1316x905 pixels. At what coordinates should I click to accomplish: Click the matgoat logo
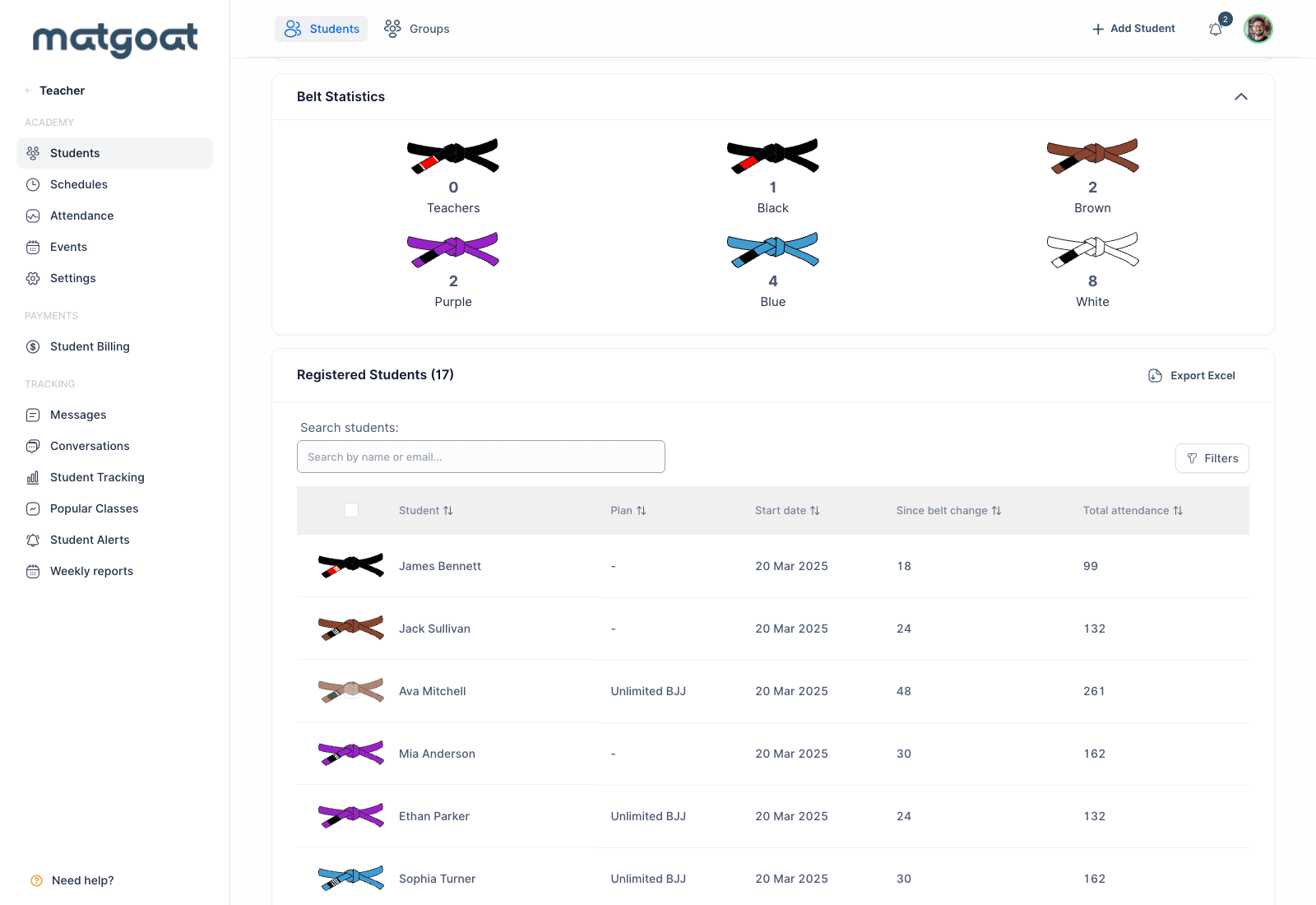[115, 39]
